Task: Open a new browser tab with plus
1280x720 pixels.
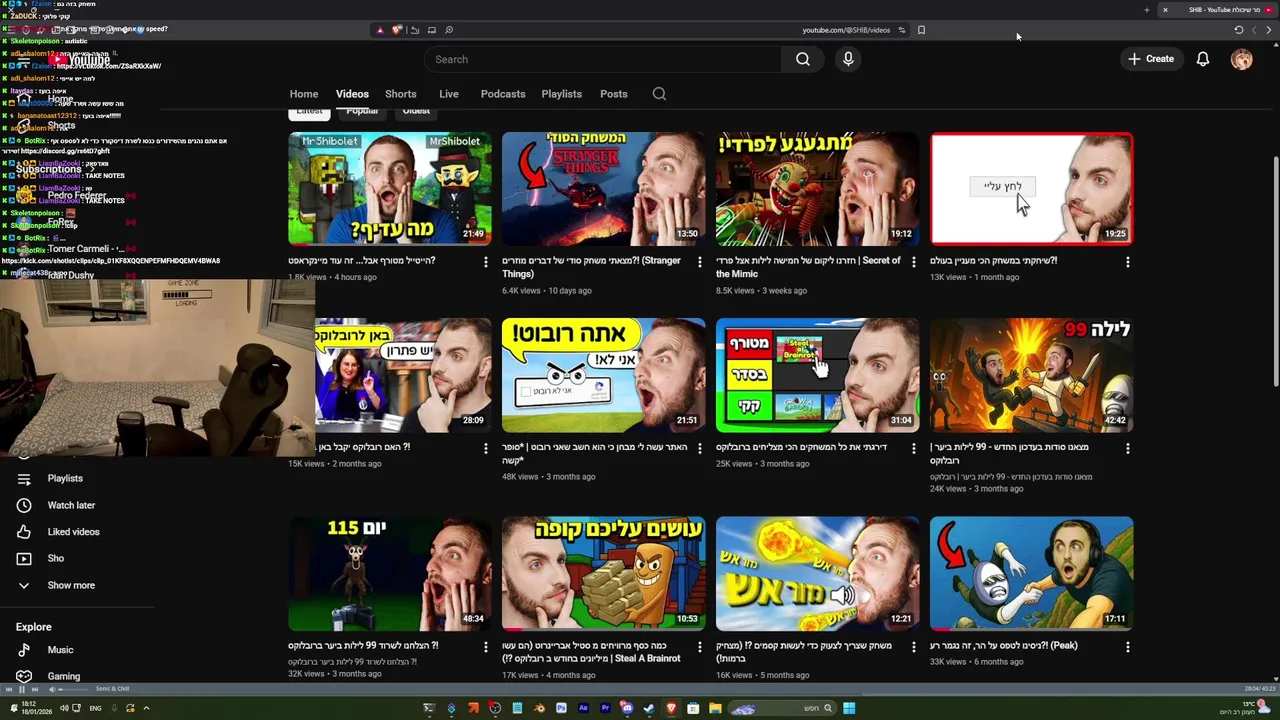Action: 1147,10
